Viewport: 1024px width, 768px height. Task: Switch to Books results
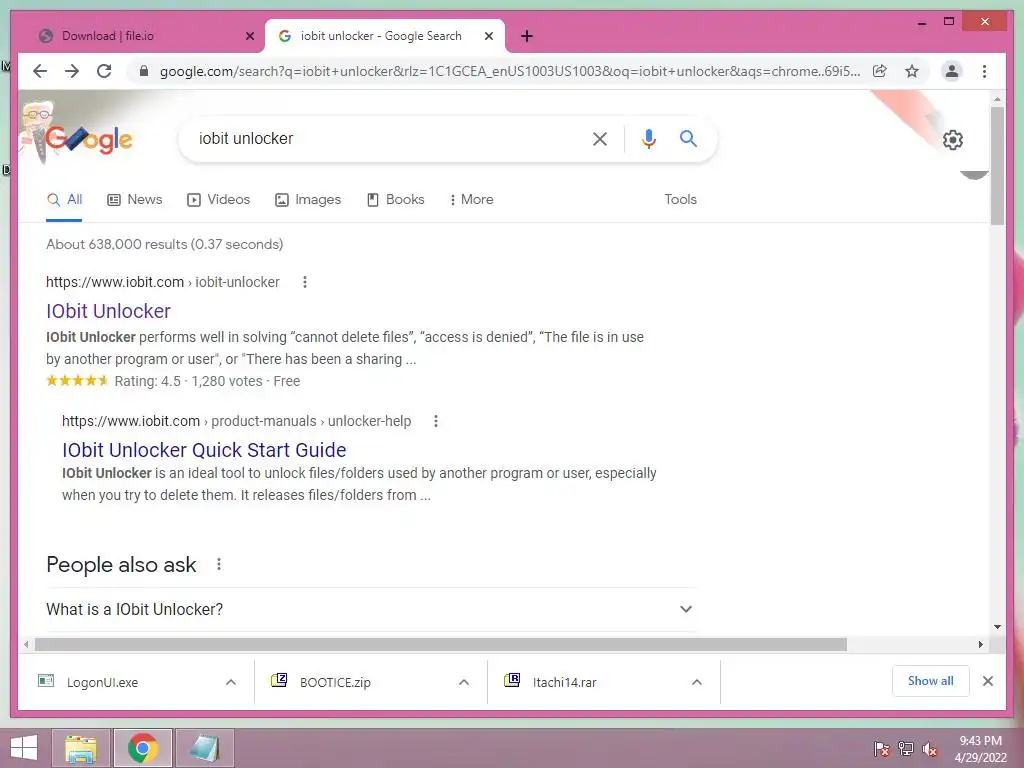point(396,199)
